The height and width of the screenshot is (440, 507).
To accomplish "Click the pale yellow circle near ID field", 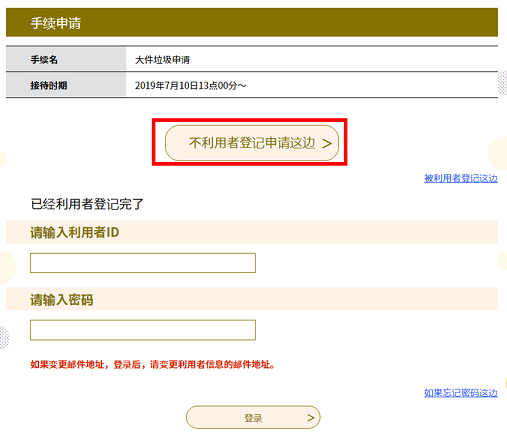I will coord(7,267).
